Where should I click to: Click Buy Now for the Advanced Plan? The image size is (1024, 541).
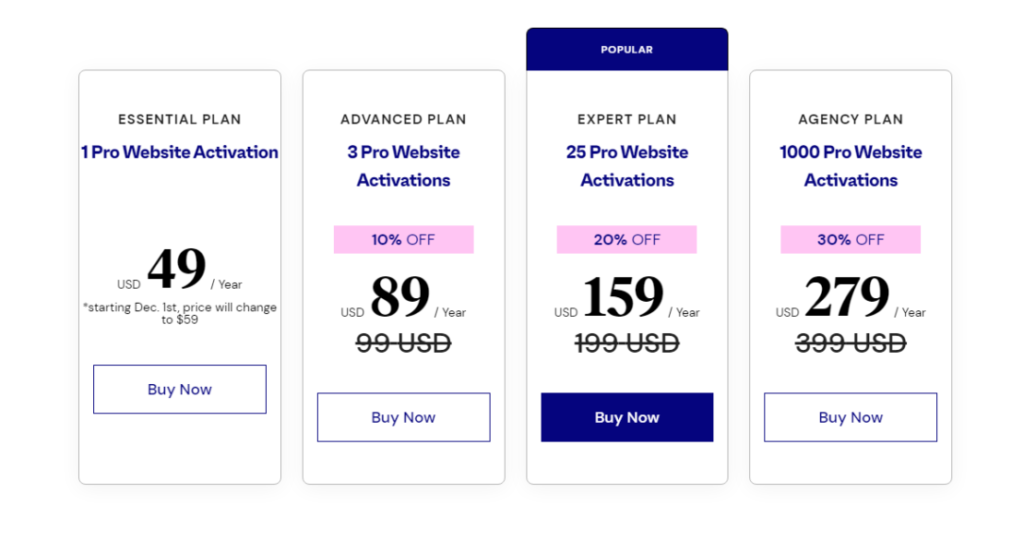[x=403, y=417]
